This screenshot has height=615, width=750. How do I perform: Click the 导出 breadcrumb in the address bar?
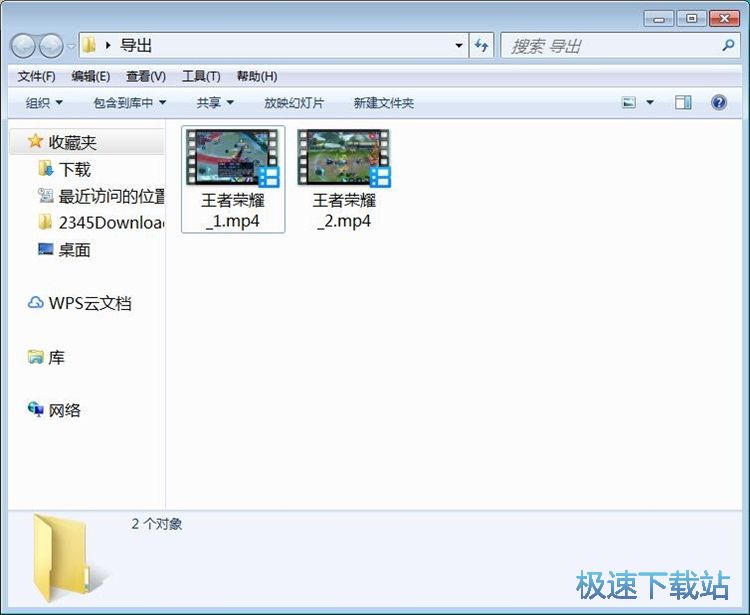tap(136, 46)
